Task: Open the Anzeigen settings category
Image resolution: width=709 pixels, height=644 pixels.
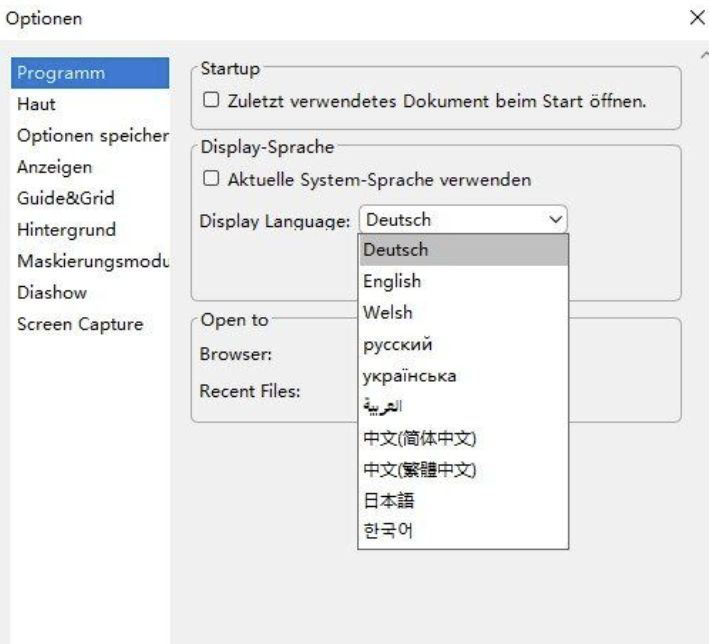Action: 90,167
